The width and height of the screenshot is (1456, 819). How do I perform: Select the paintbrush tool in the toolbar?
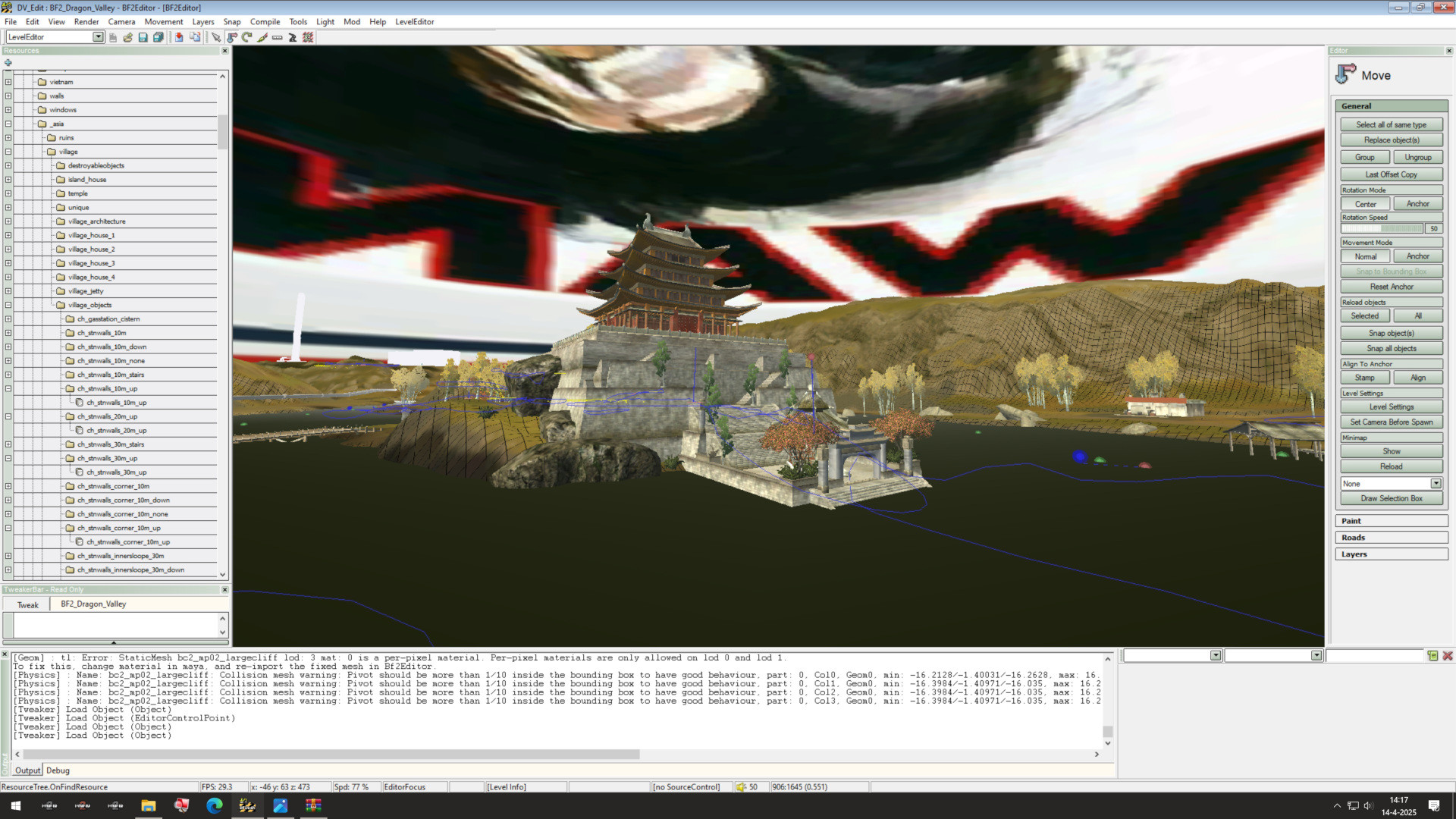pyautogui.click(x=263, y=37)
